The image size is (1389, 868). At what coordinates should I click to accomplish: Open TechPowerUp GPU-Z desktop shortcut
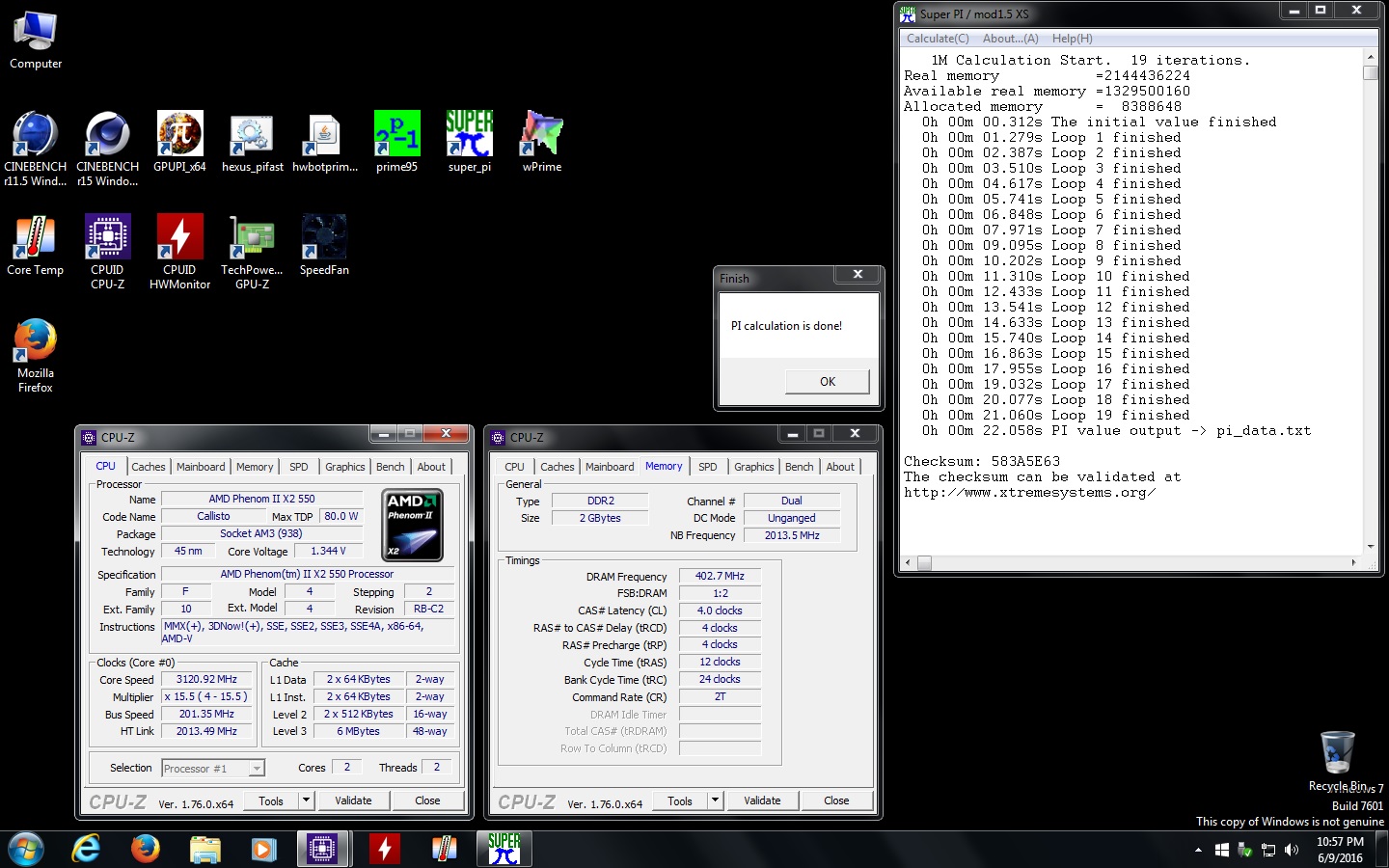coord(252,252)
